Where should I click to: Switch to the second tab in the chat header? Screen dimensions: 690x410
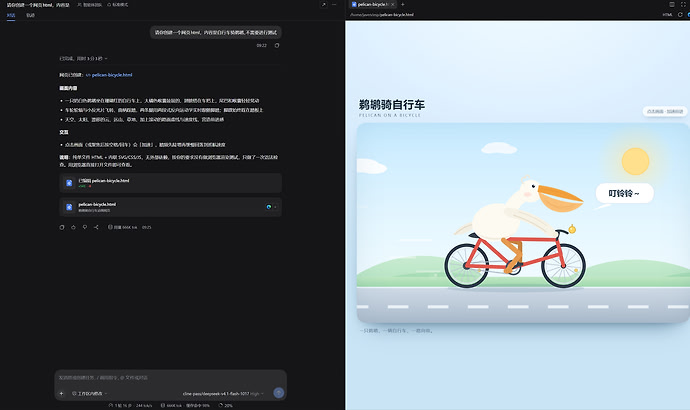30,15
